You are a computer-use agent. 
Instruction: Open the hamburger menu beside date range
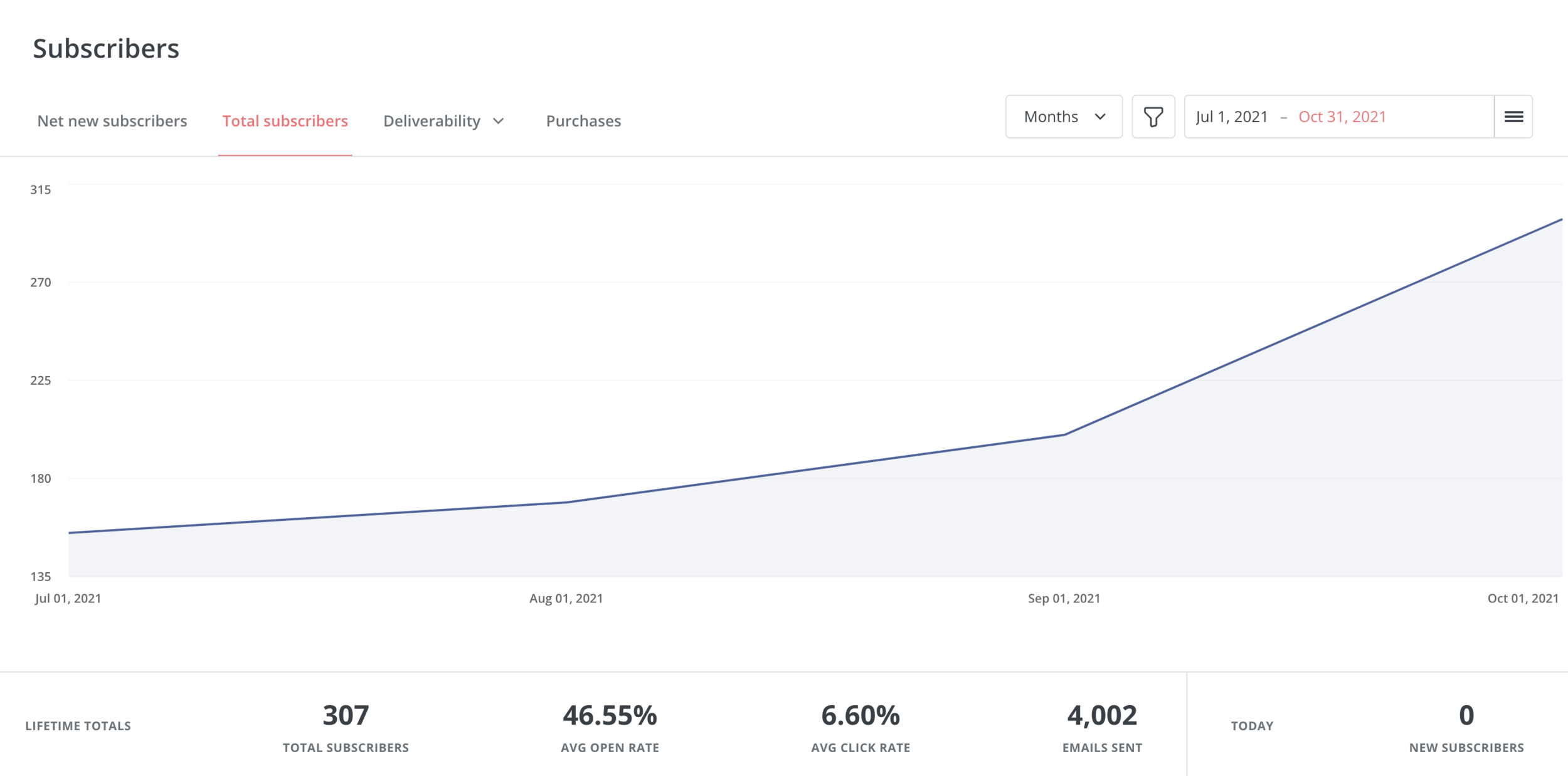[x=1513, y=117]
